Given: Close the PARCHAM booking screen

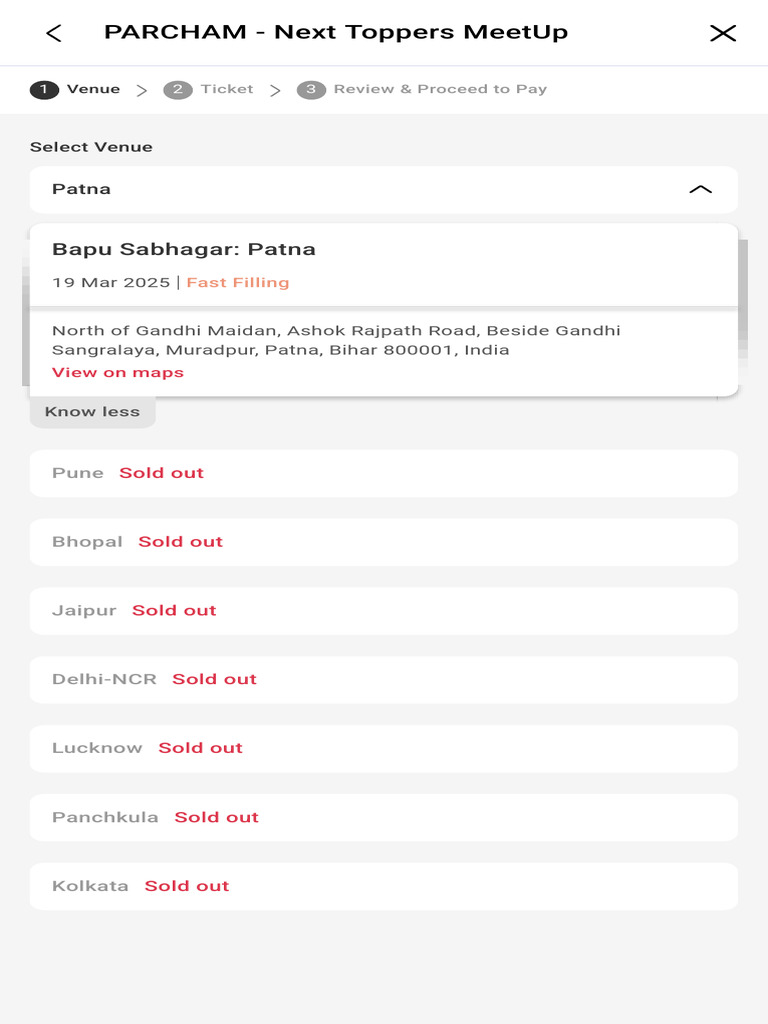Looking at the screenshot, I should pos(722,33).
